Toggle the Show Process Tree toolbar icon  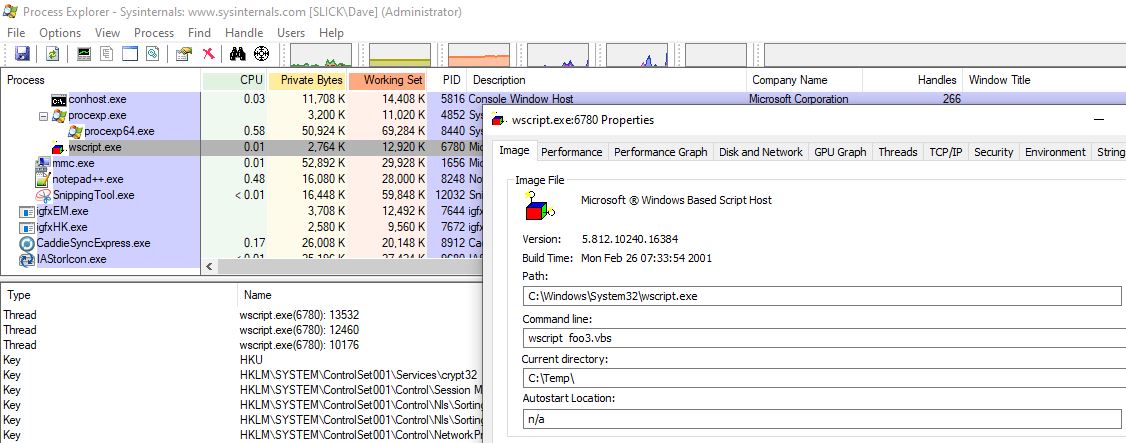[107, 54]
